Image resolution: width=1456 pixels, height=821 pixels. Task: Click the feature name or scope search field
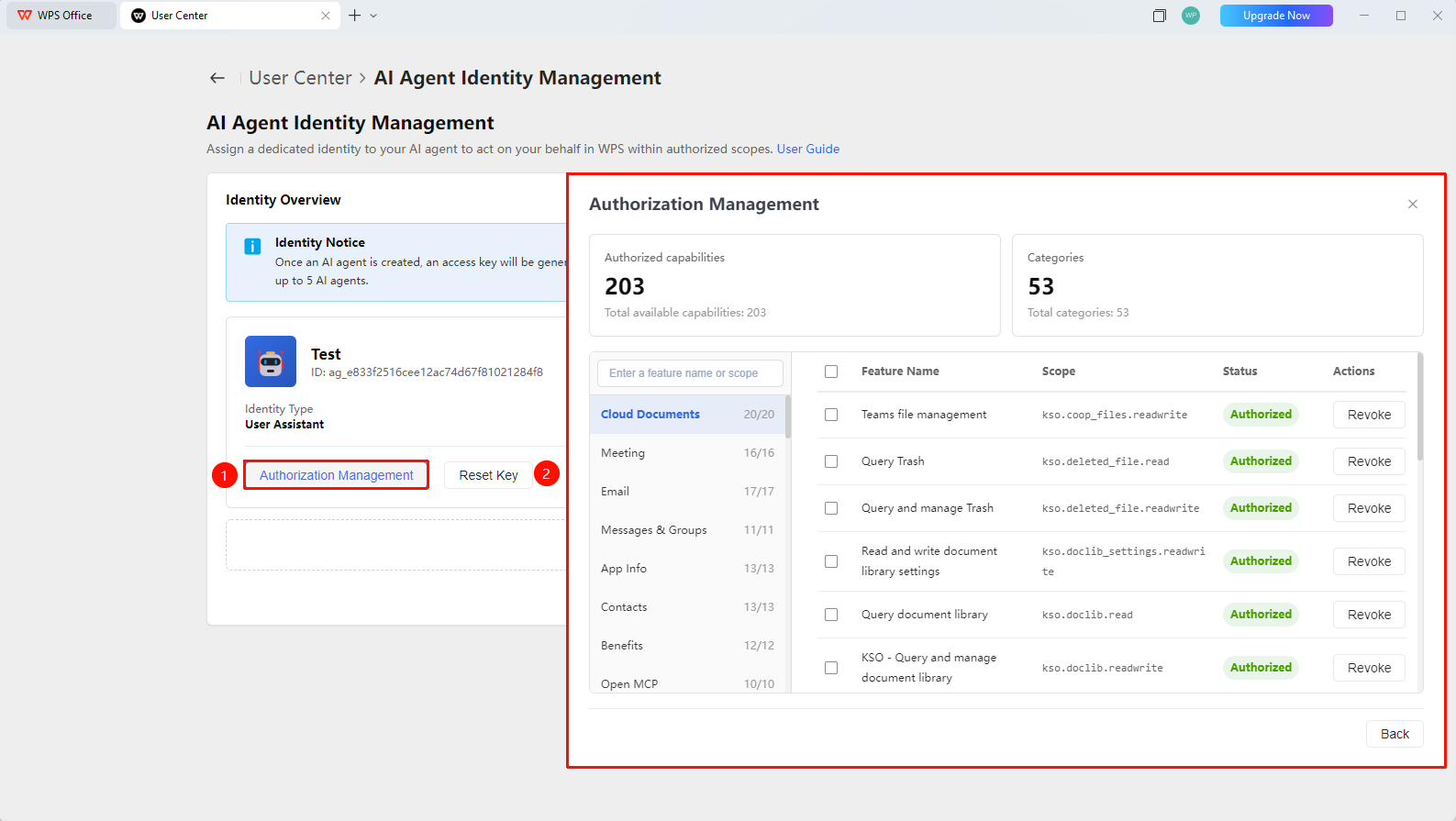691,373
